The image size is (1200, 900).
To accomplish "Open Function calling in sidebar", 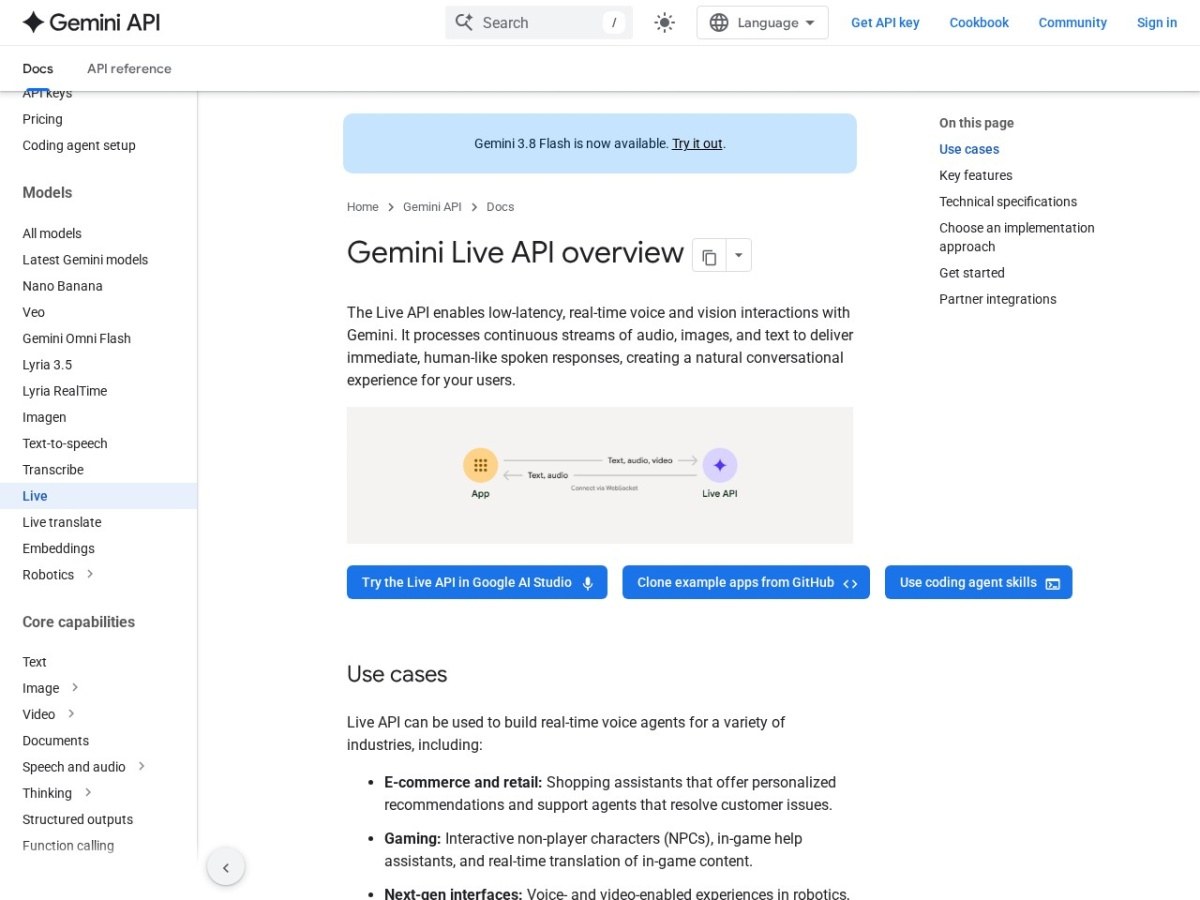I will 68,846.
